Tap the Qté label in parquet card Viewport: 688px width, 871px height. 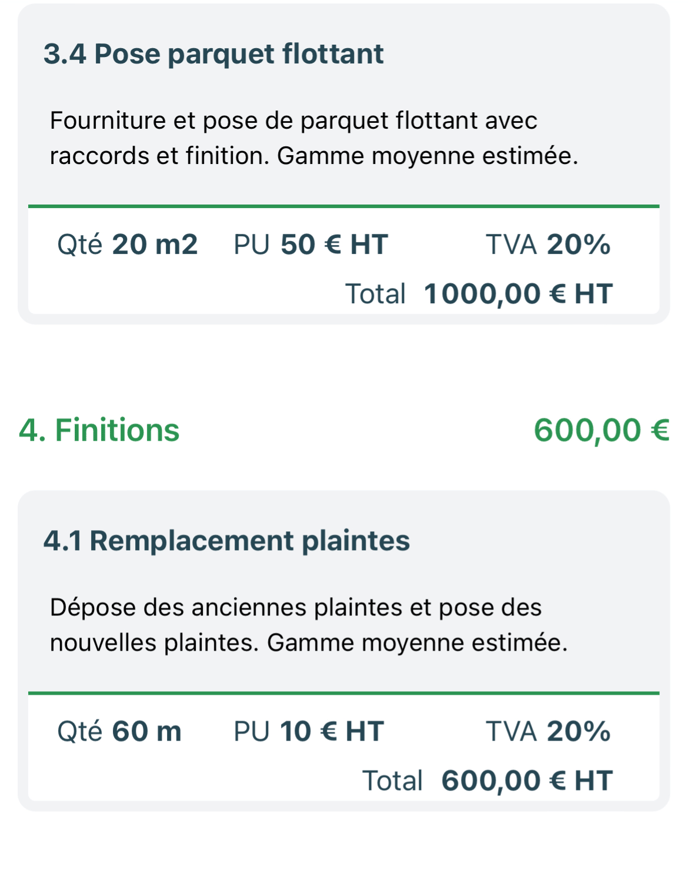tap(79, 244)
